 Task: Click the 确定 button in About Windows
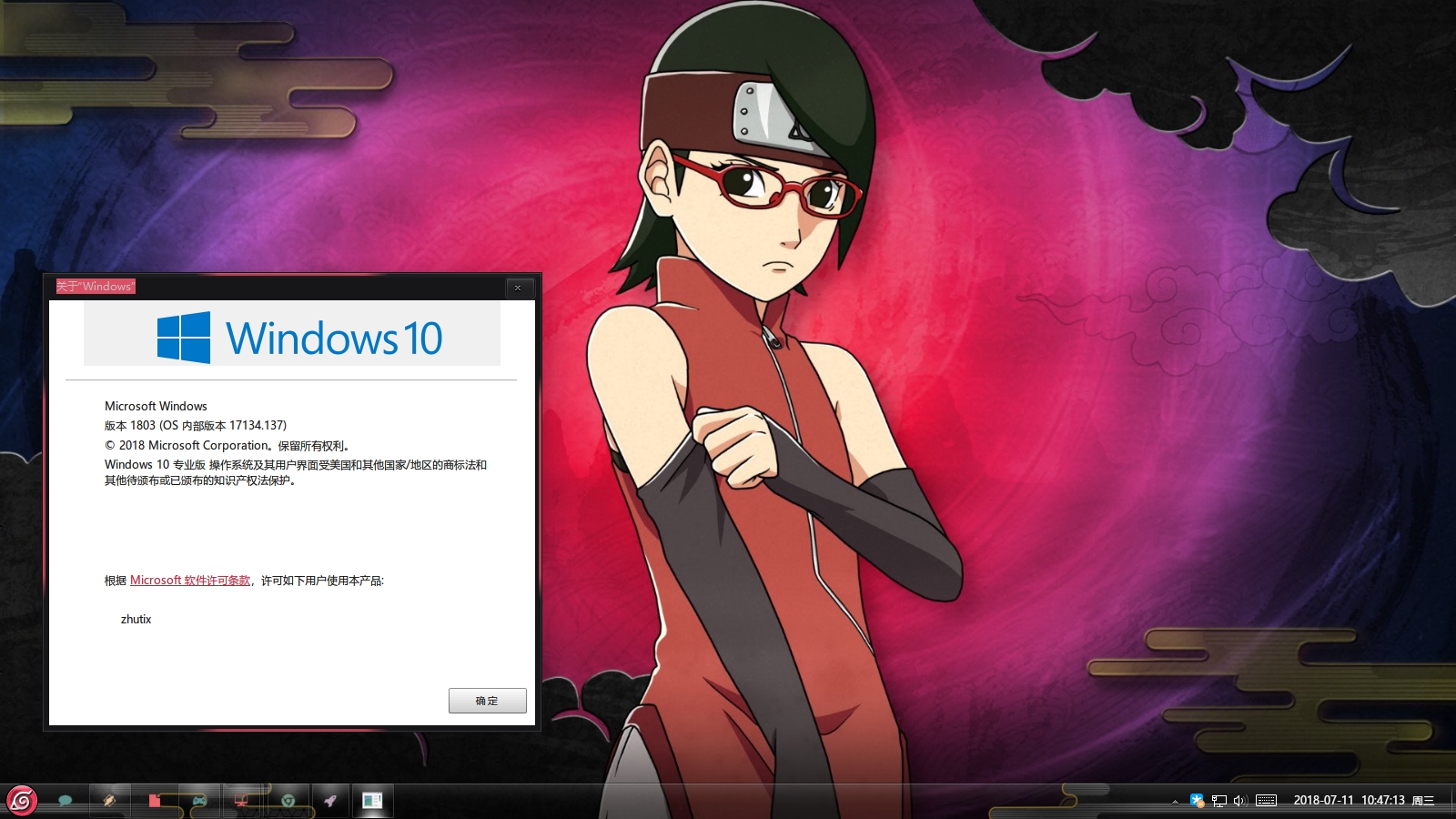click(x=488, y=701)
